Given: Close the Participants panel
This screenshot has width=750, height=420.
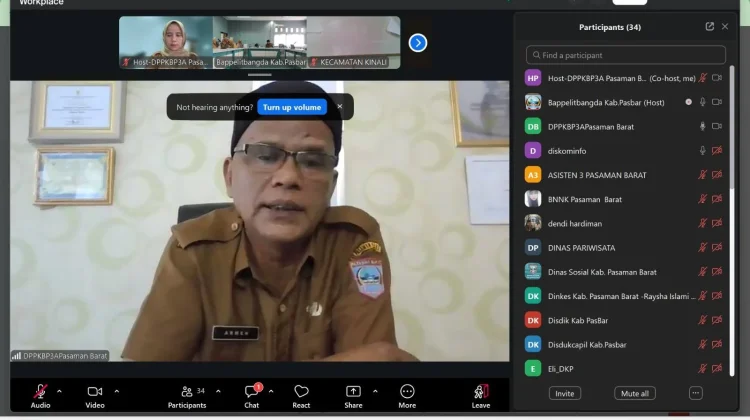Looking at the screenshot, I should [725, 27].
